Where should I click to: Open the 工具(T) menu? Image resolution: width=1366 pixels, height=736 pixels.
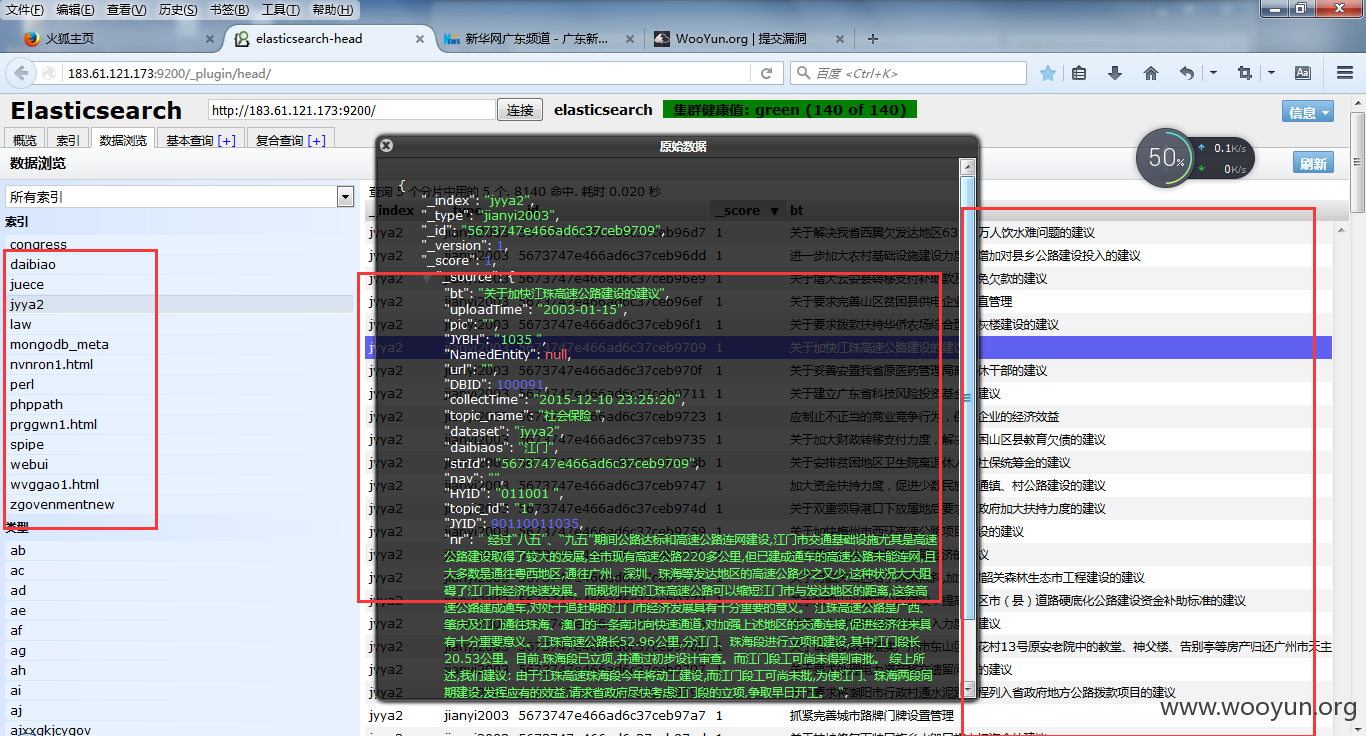tap(281, 9)
